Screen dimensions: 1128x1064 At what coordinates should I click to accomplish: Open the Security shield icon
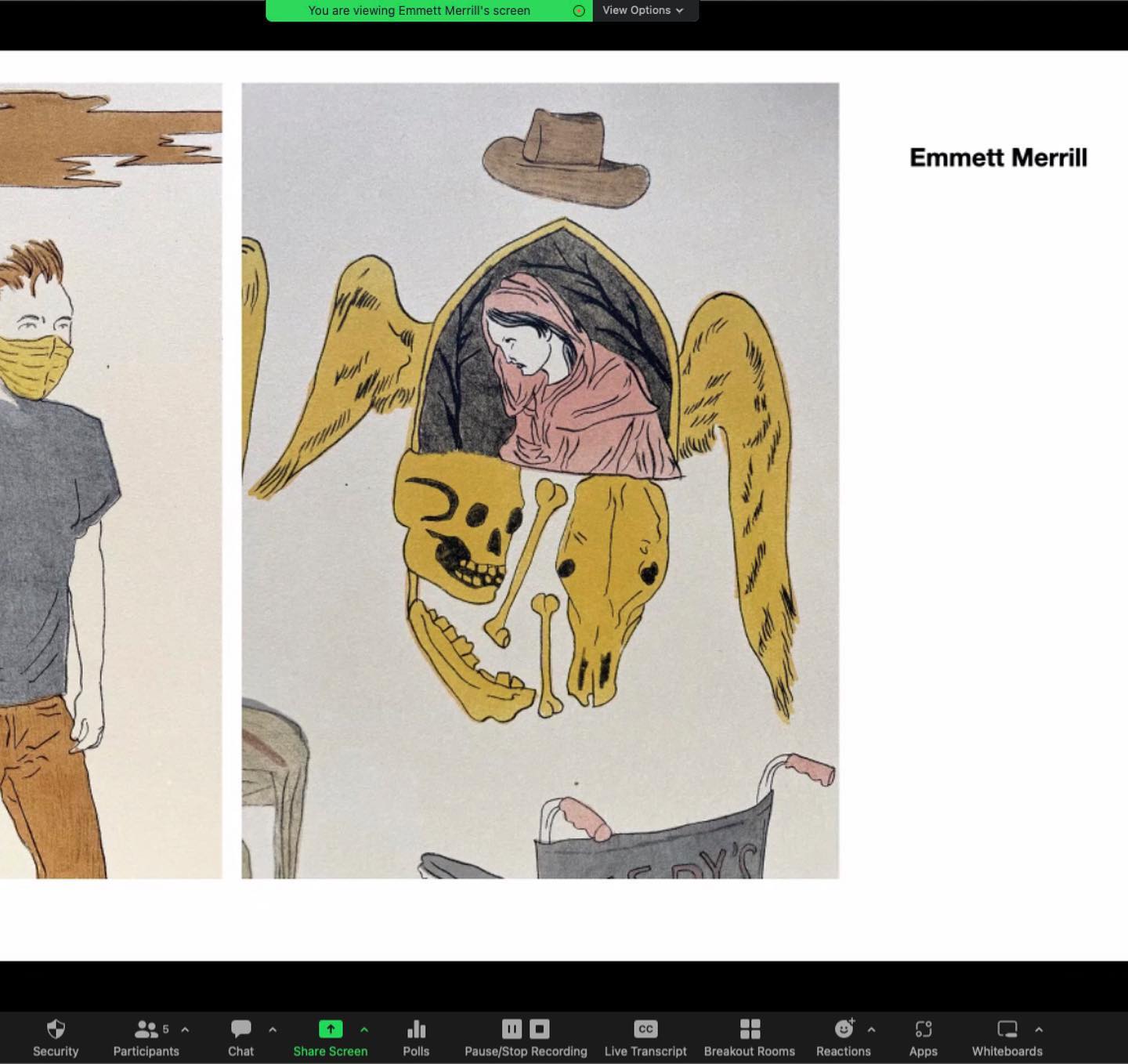click(x=56, y=1030)
